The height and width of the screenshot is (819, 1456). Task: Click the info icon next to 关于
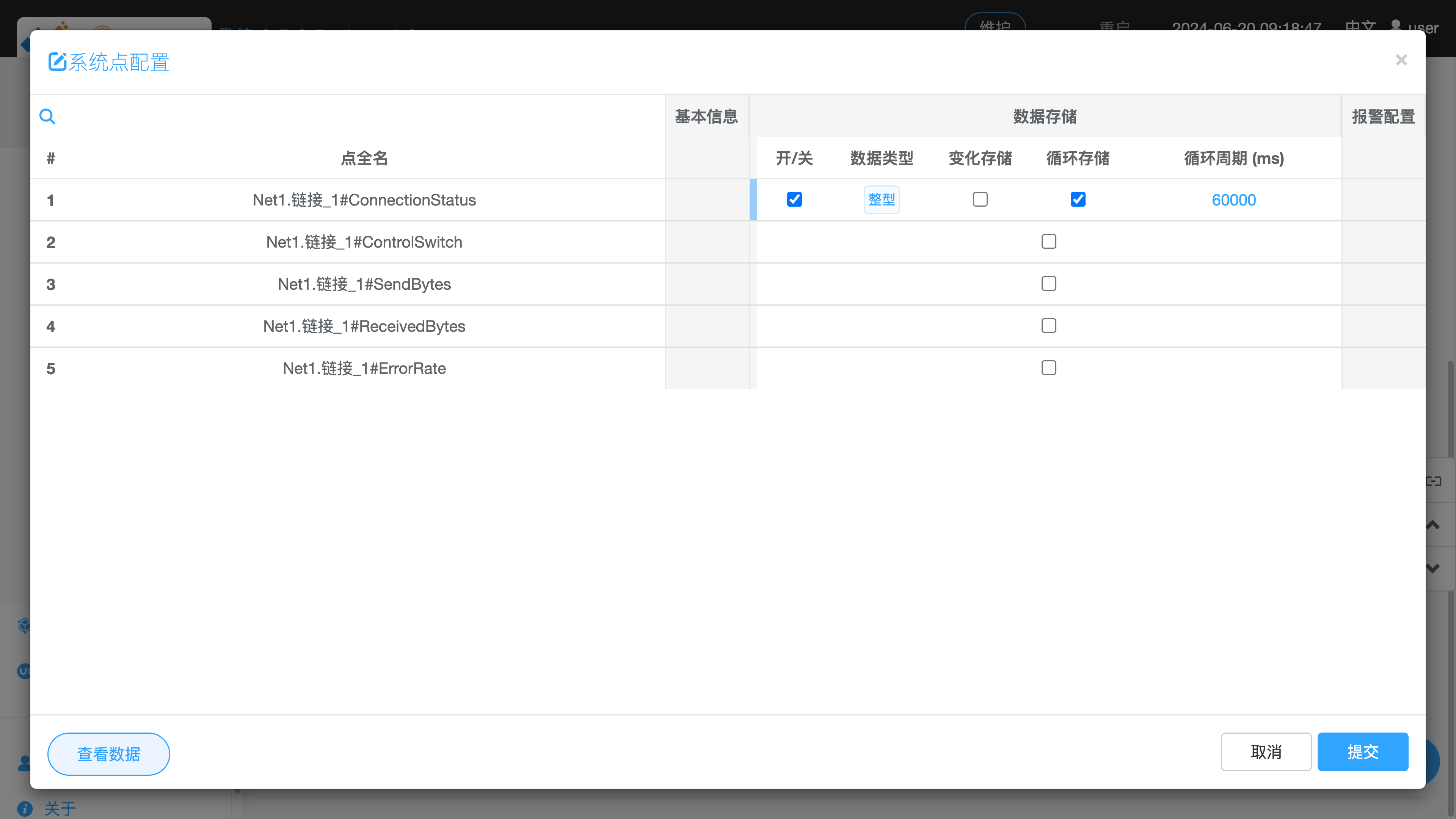tap(24, 808)
